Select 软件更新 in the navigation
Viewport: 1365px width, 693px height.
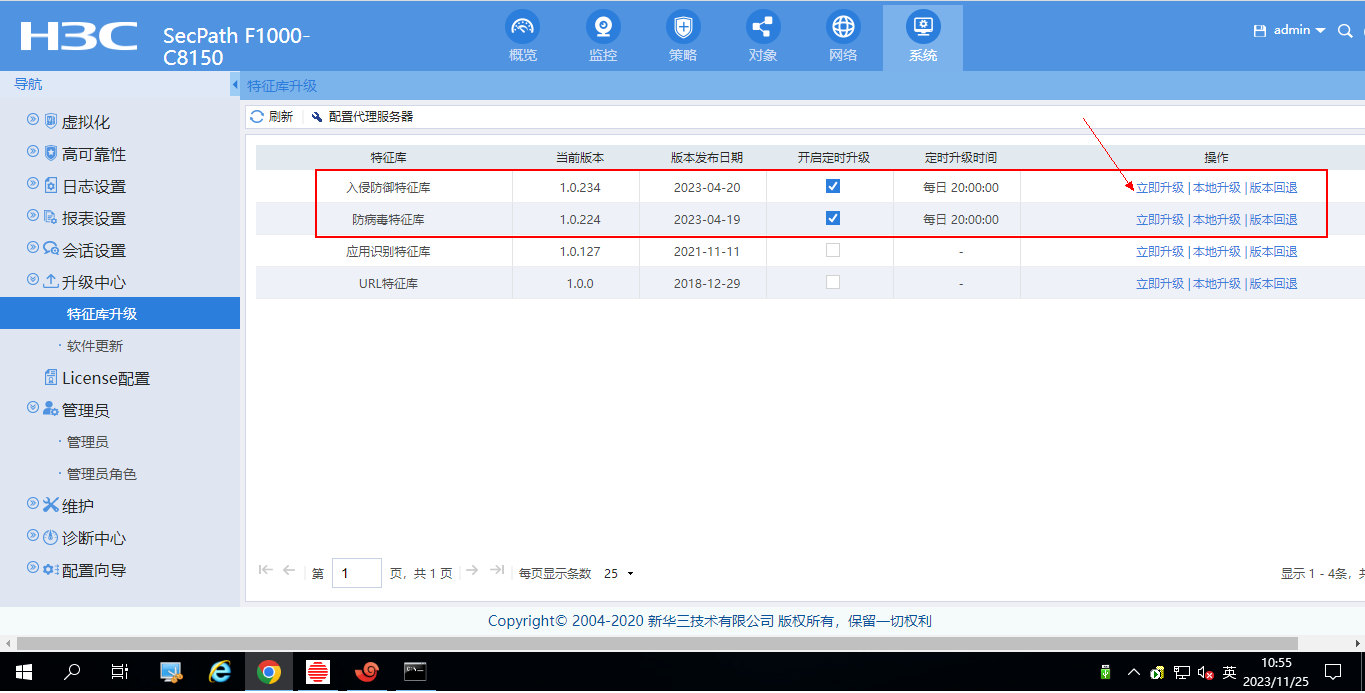[x=95, y=346]
